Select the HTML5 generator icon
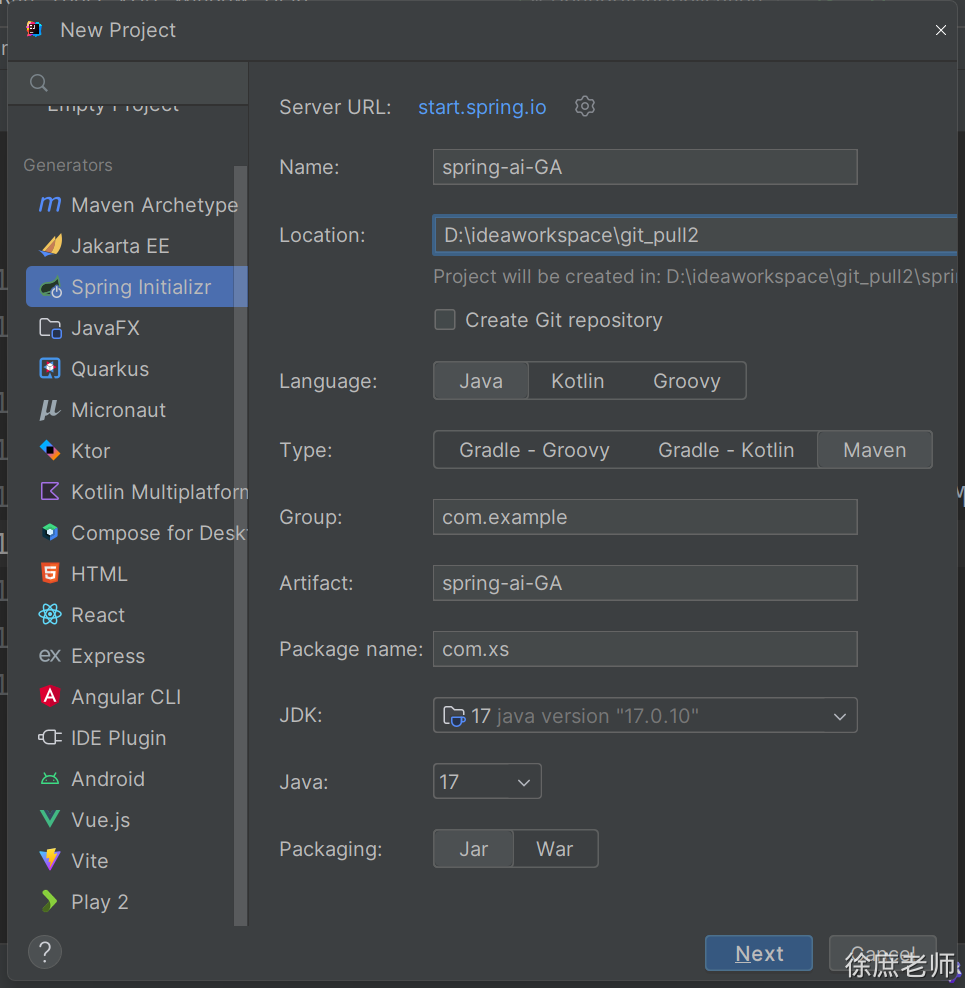This screenshot has width=965, height=988. point(49,574)
